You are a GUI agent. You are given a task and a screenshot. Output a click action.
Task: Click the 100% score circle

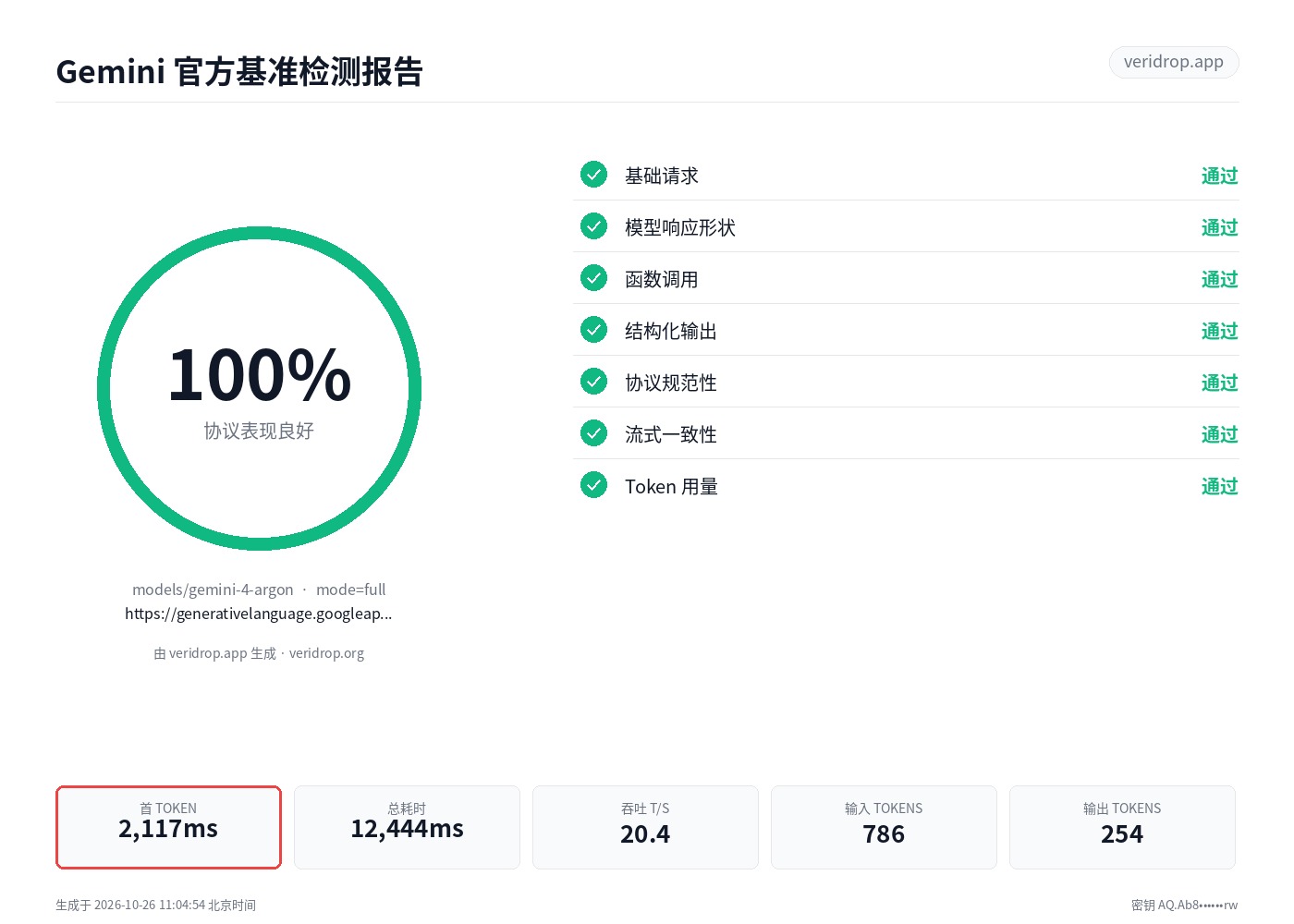click(x=259, y=388)
